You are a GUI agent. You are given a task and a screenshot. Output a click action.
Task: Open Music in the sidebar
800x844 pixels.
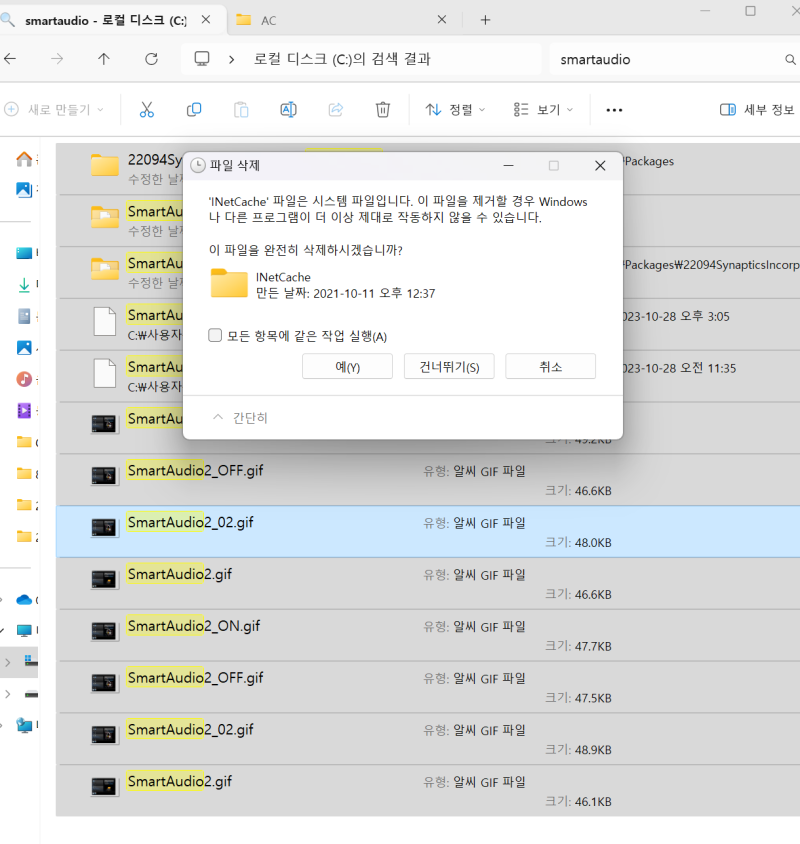[24, 379]
